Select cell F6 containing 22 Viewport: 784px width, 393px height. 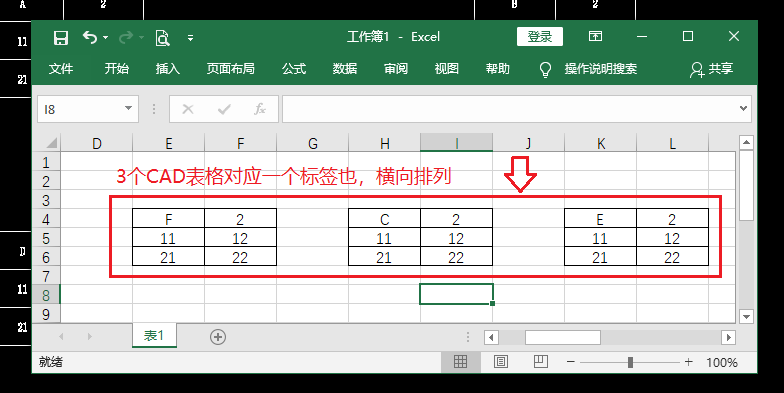[240, 256]
